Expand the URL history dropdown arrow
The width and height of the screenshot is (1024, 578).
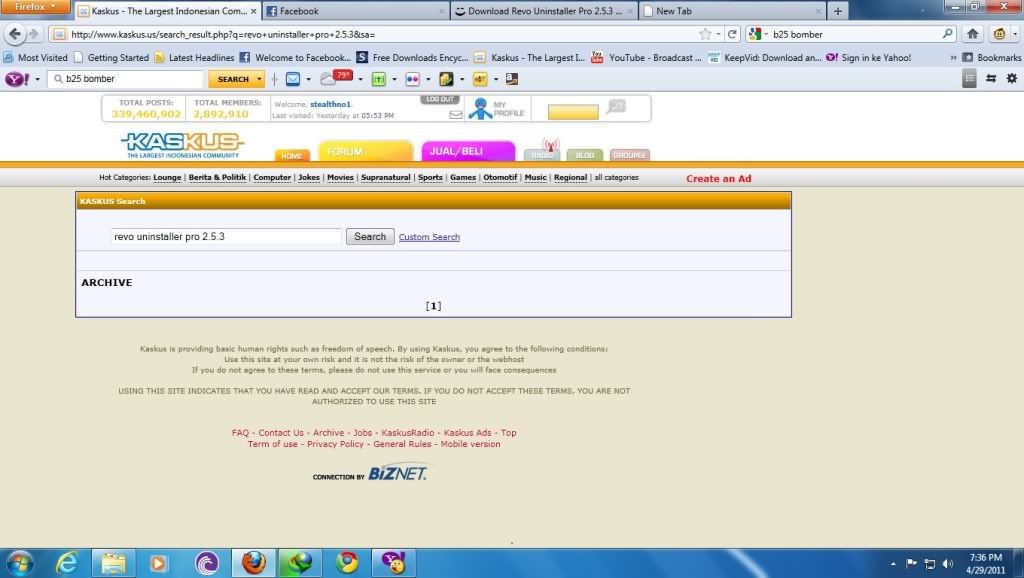pyautogui.click(x=718, y=34)
